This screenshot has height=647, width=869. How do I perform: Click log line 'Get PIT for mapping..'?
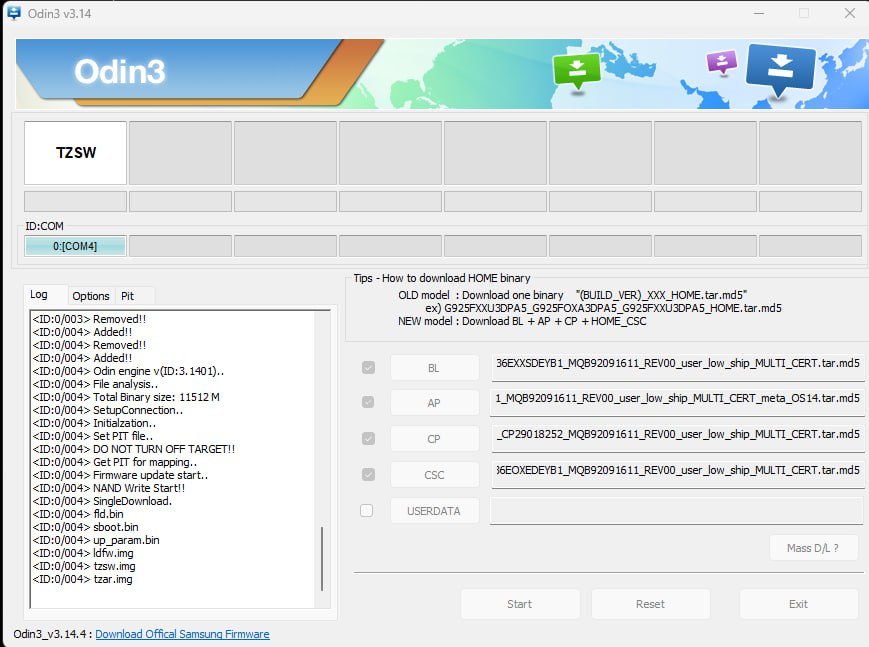(x=115, y=462)
